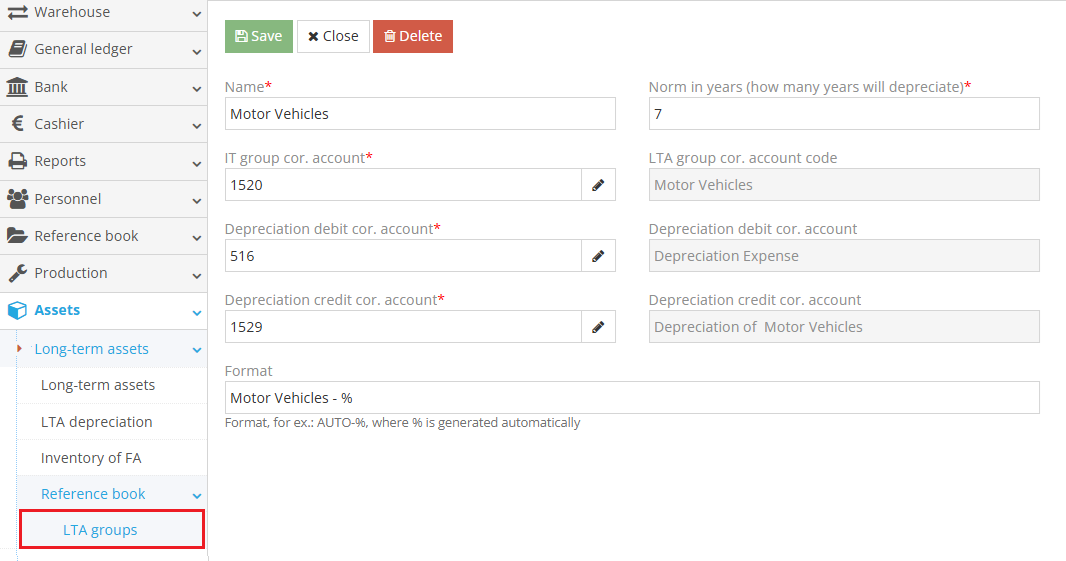This screenshot has height=561, width=1066.
Task: Click the Bank building icon in sidebar
Action: (17, 87)
